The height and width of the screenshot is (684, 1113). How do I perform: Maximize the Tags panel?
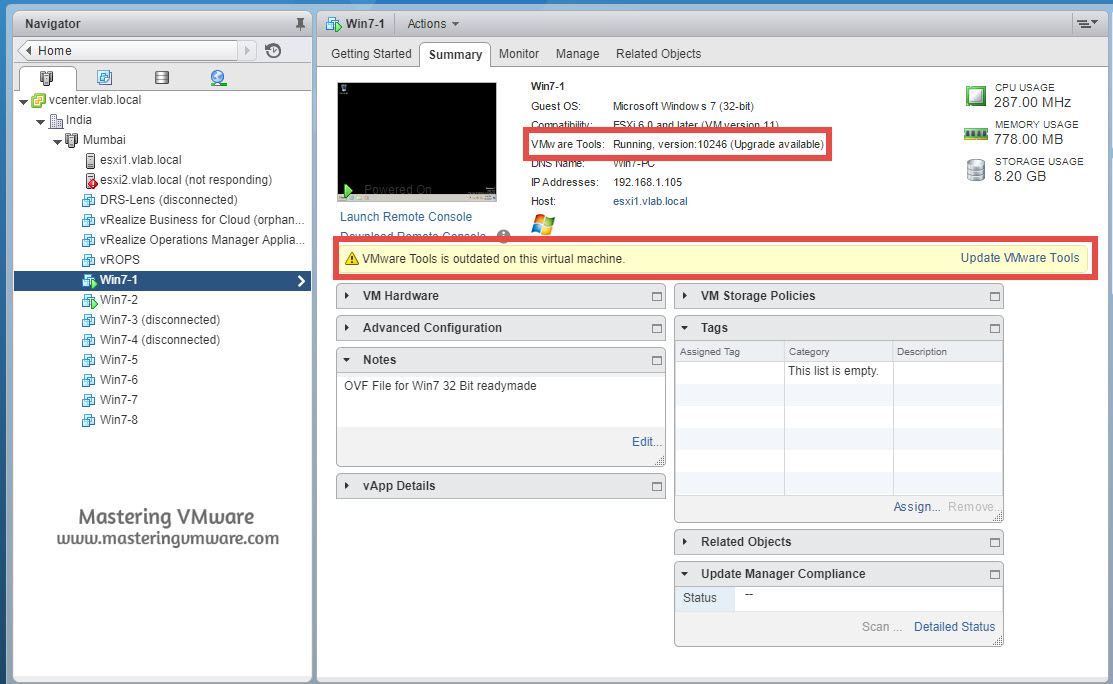[x=994, y=329]
